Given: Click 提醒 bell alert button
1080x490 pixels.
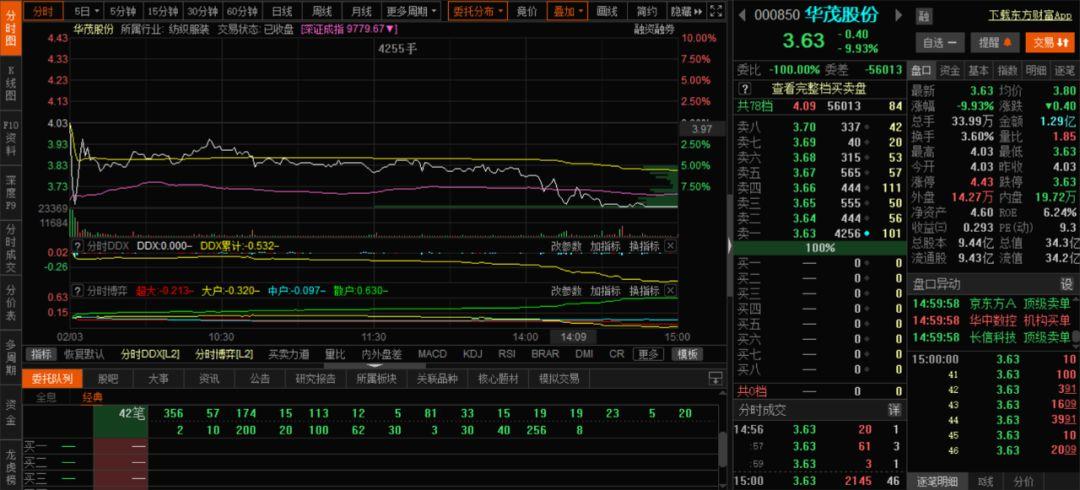Looking at the screenshot, I should coord(995,42).
